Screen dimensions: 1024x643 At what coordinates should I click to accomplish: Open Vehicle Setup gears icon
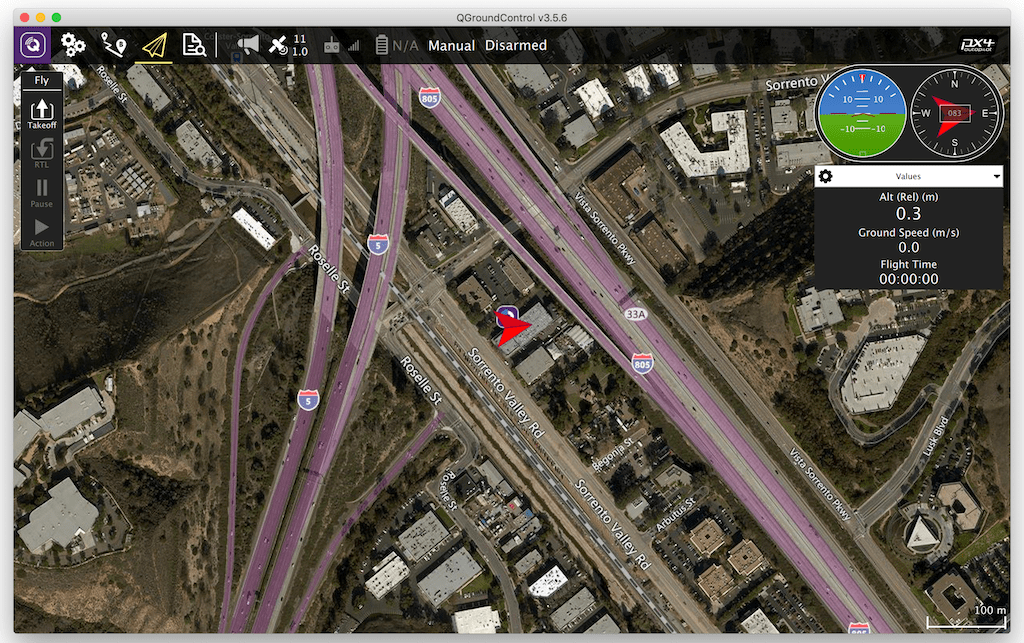(73, 45)
